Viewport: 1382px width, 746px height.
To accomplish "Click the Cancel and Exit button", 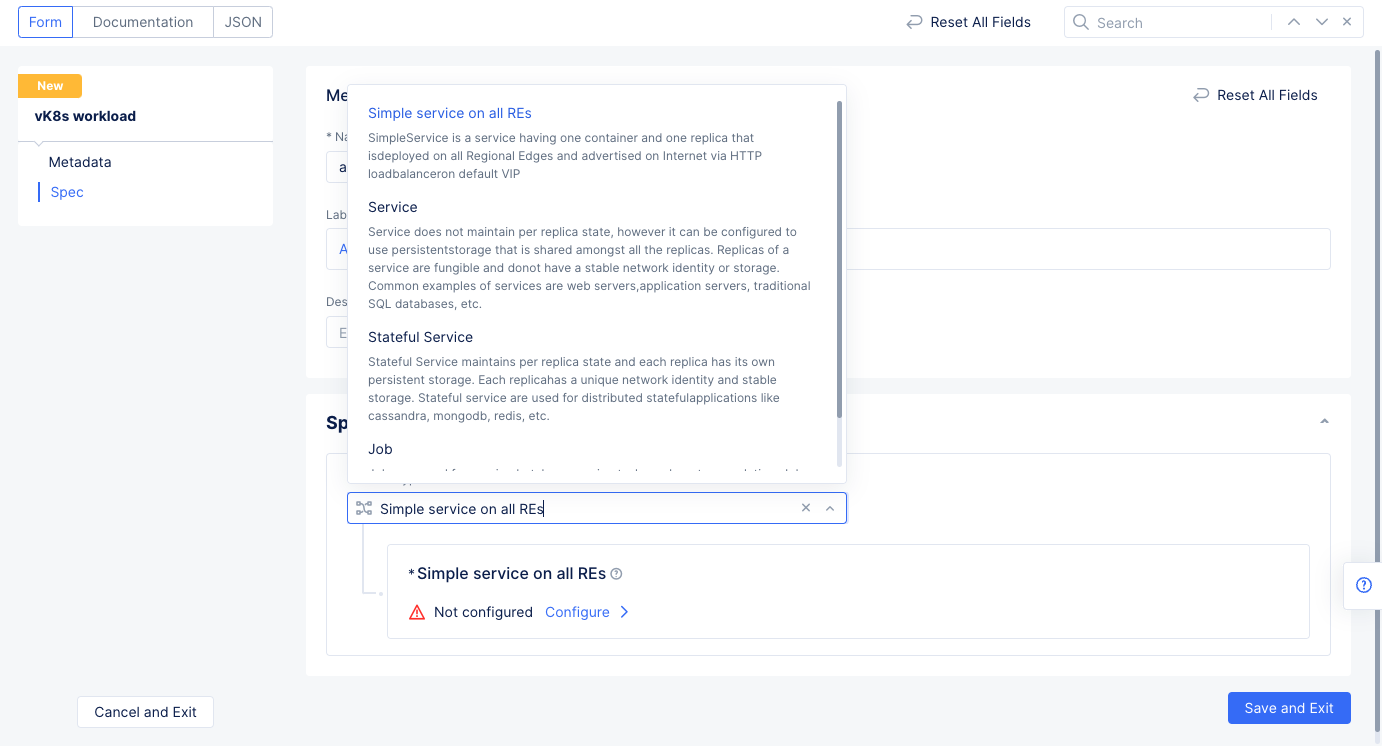I will pos(145,711).
